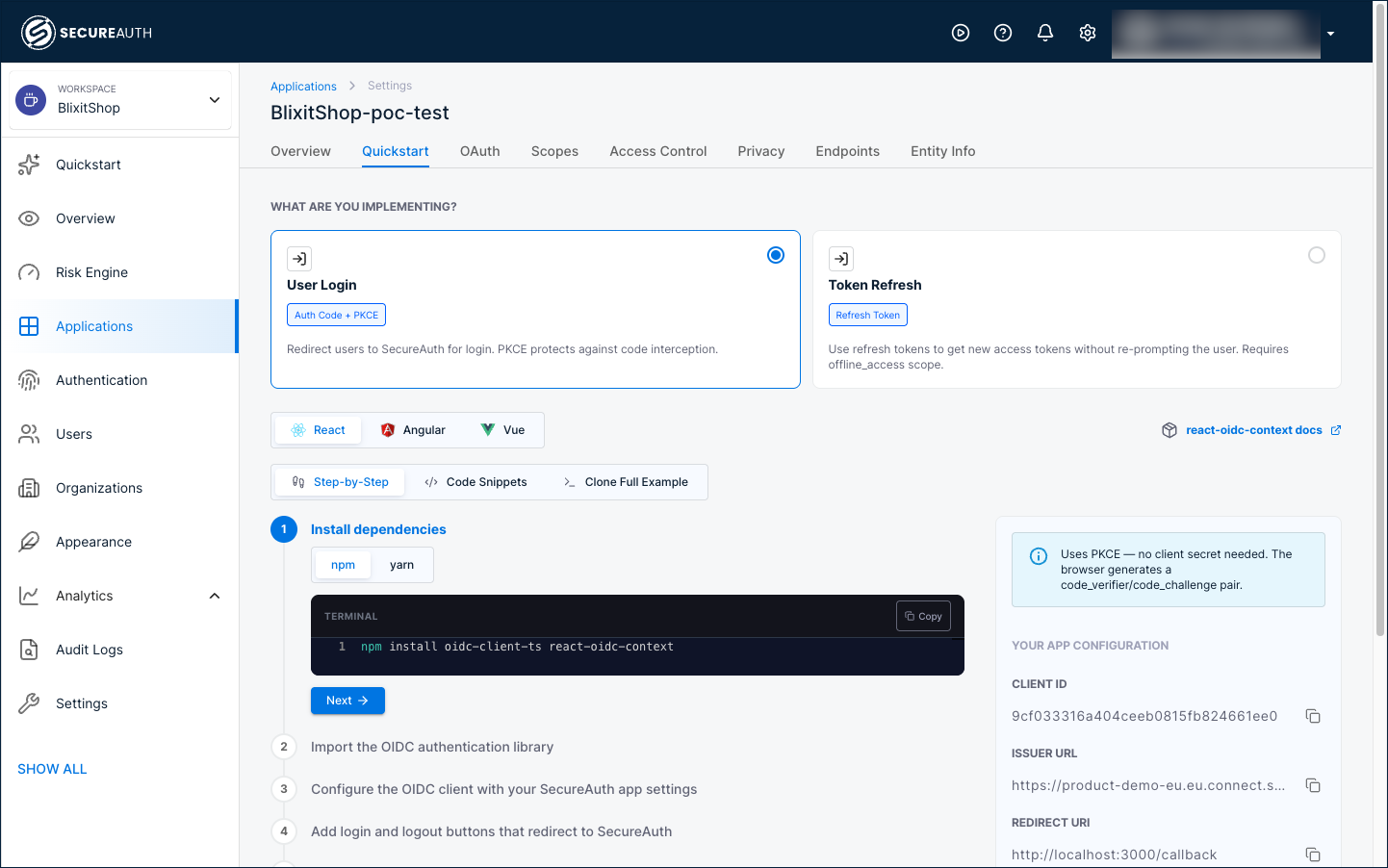Open the help question mark icon
This screenshot has width=1388, height=868.
[1003, 33]
